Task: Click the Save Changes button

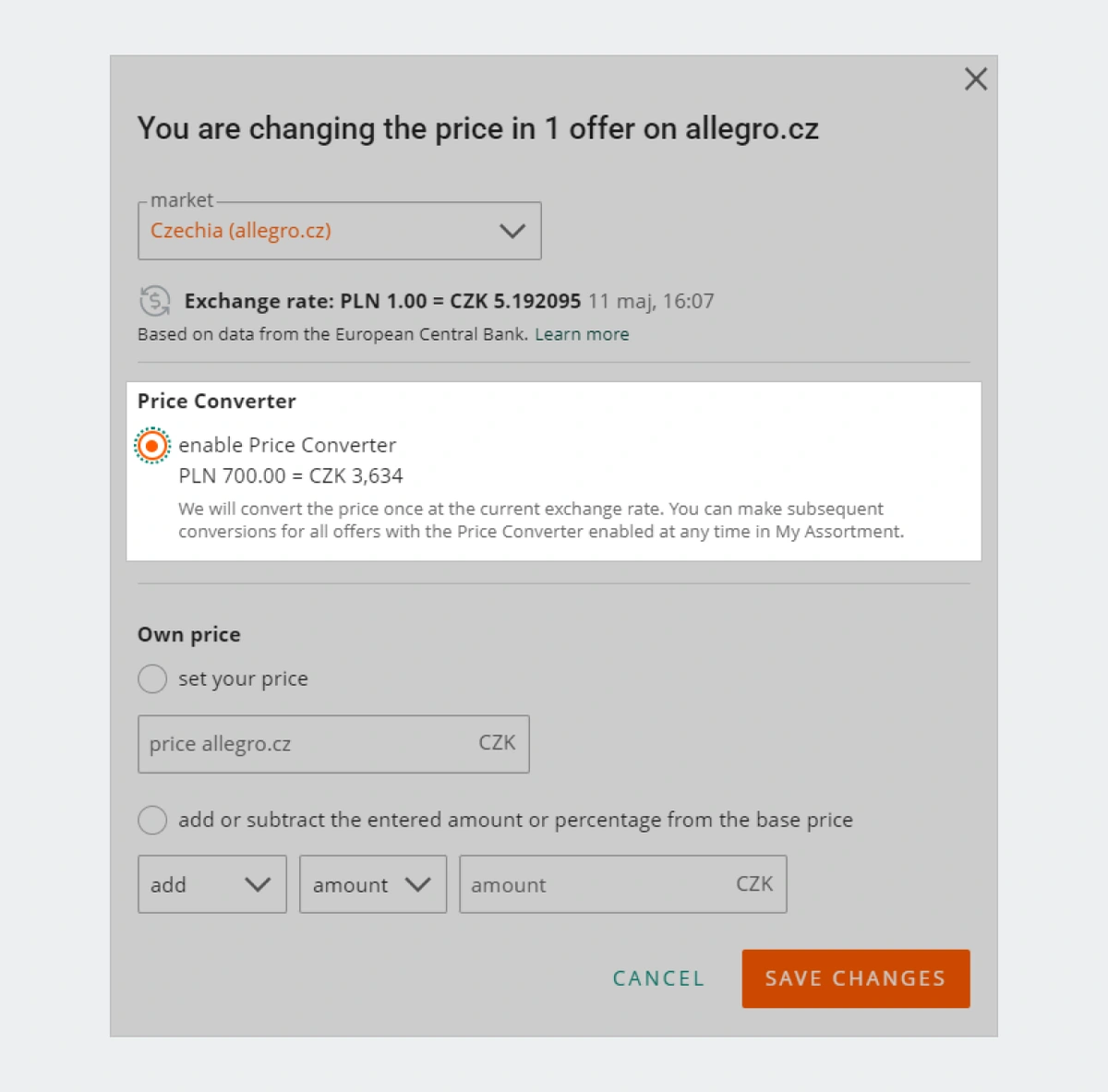Action: pos(856,978)
